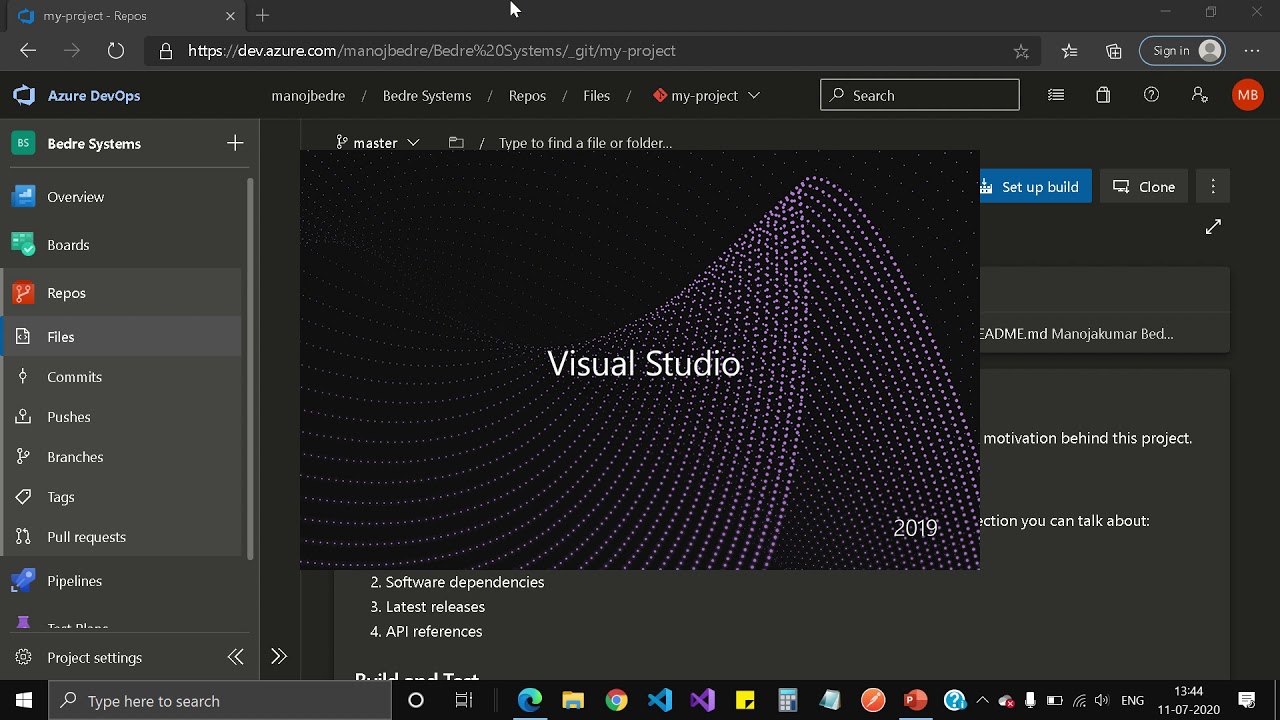
Task: Open the browser Collections icon
Action: click(x=1114, y=51)
